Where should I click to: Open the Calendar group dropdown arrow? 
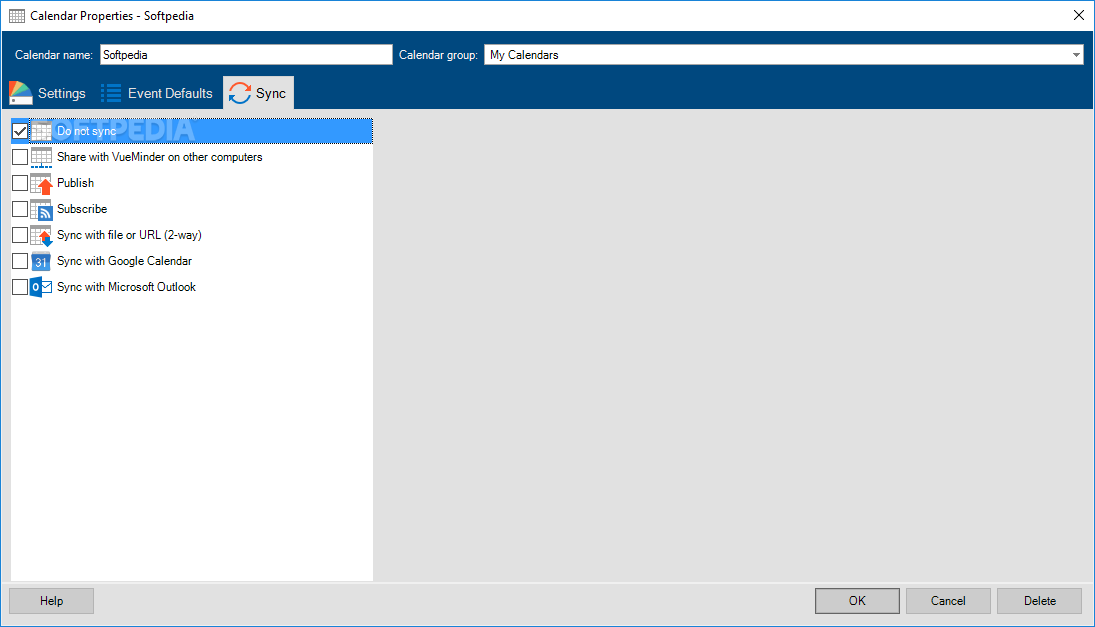point(1075,54)
